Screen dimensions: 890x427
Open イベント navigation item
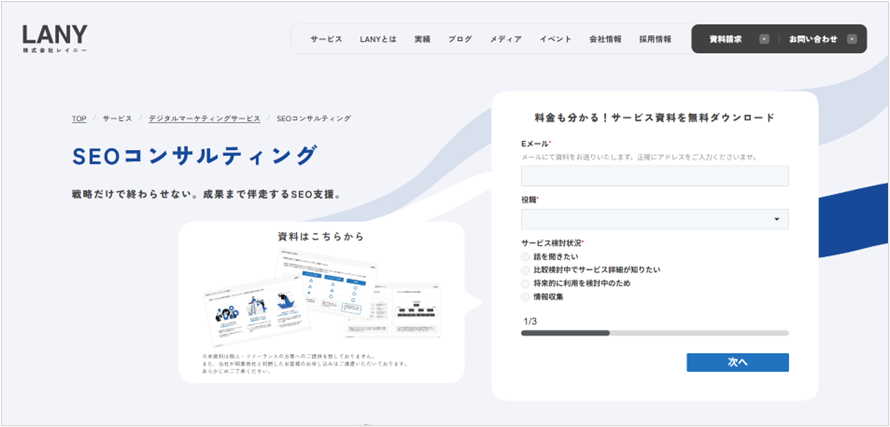click(556, 39)
